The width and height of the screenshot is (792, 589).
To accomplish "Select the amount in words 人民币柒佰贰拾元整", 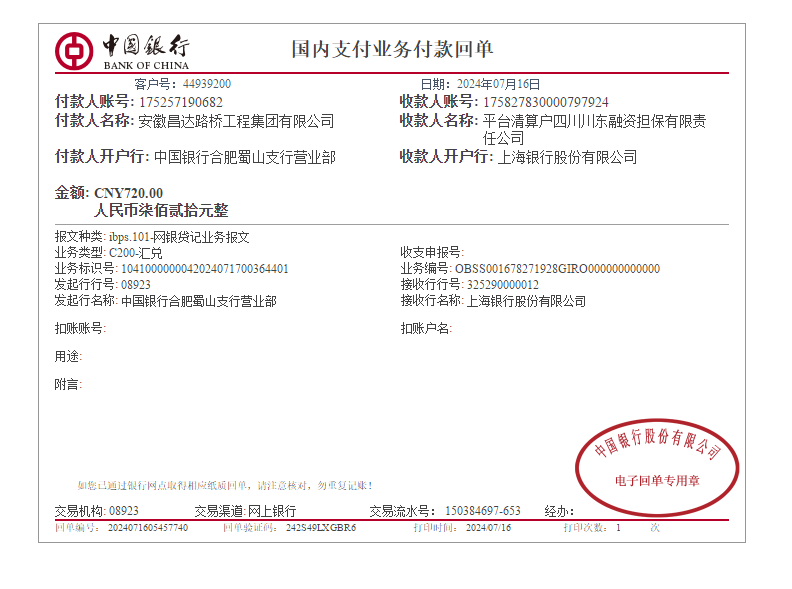I will [161, 211].
